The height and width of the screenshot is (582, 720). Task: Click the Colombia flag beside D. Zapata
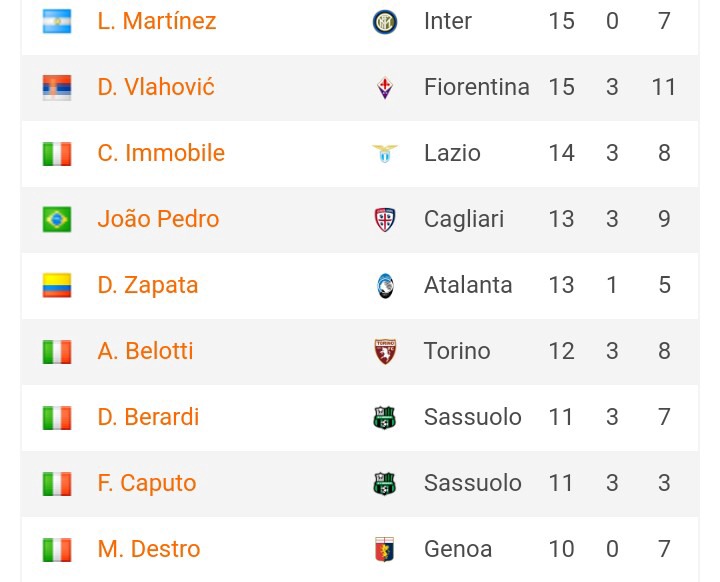pyautogui.click(x=57, y=285)
